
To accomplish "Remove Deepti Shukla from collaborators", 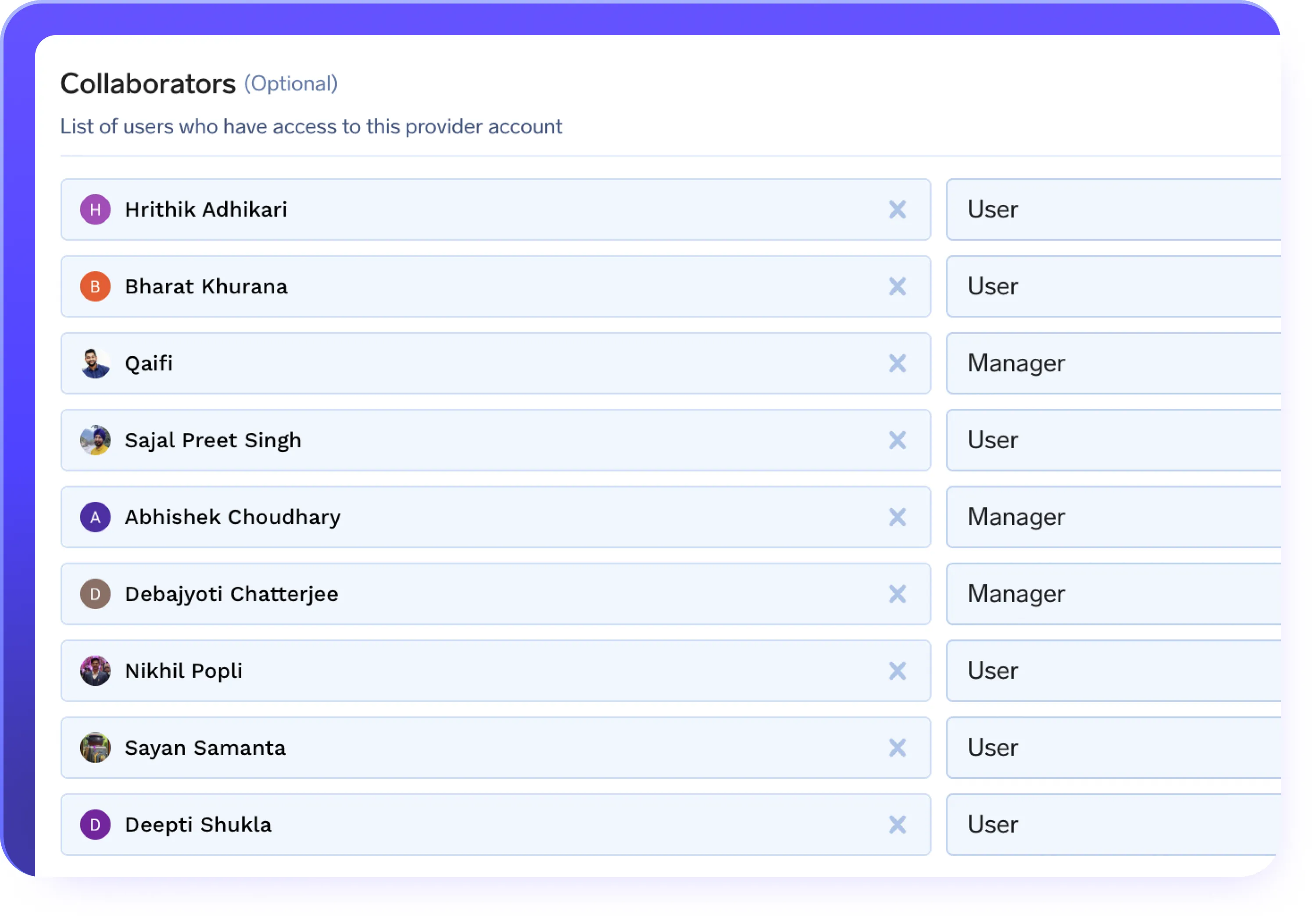I will click(898, 824).
